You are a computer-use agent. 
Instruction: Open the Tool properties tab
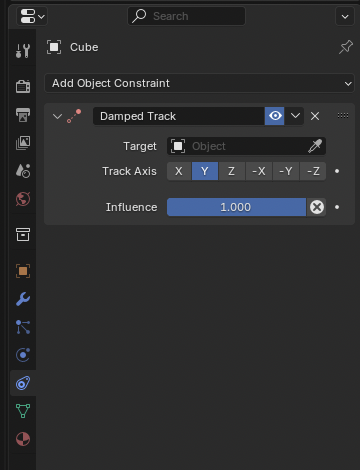pos(23,51)
